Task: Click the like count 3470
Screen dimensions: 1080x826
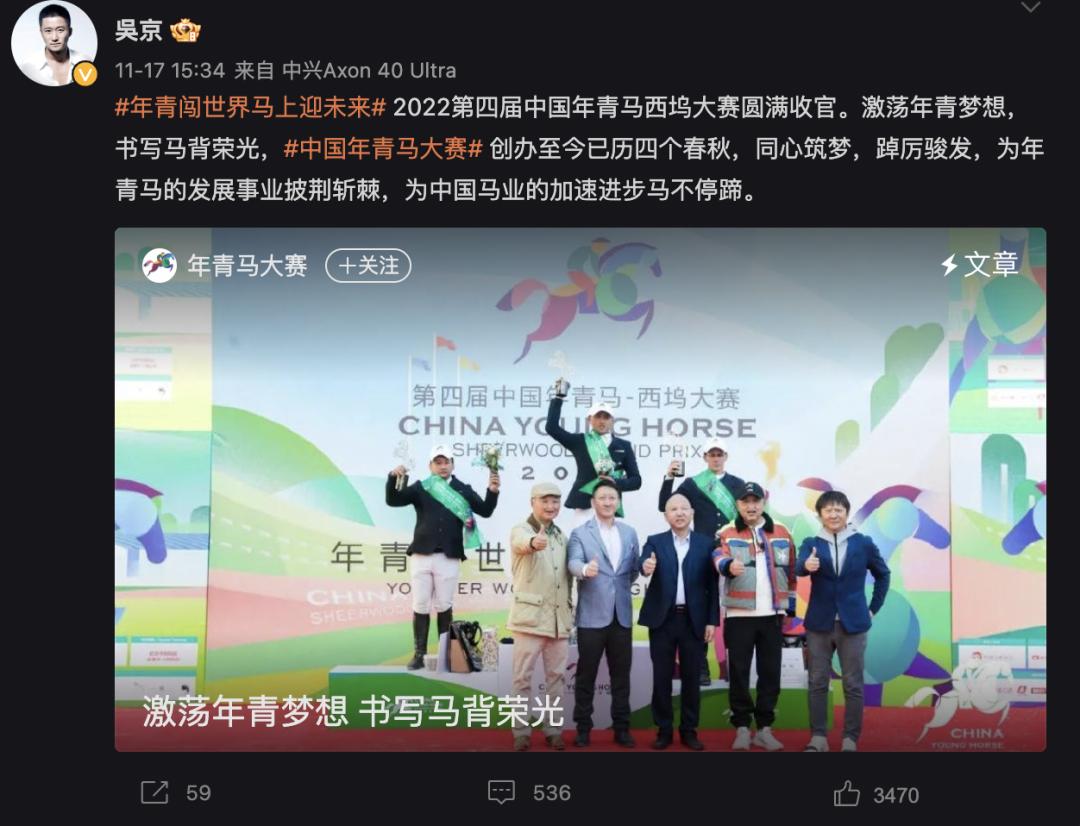Action: (896, 796)
